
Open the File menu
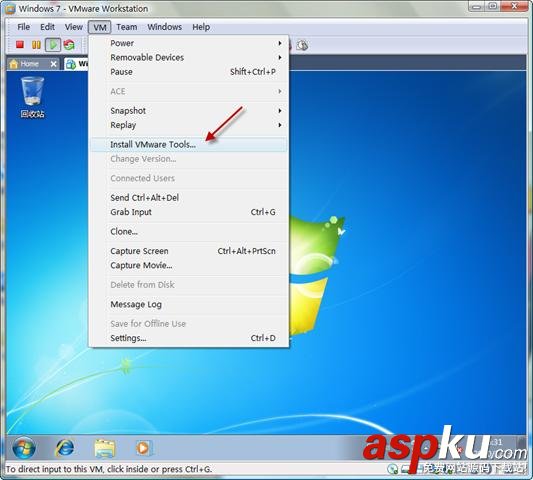pos(23,27)
